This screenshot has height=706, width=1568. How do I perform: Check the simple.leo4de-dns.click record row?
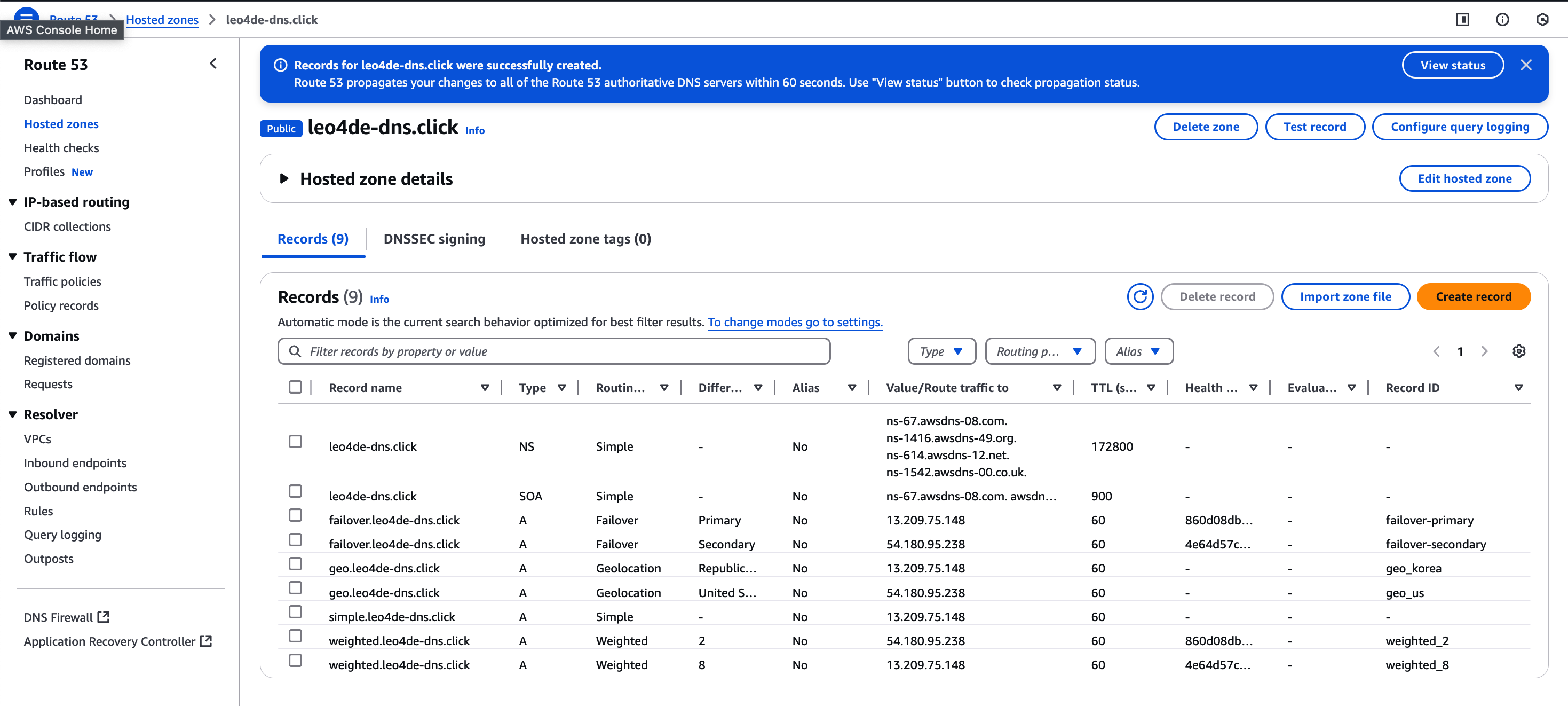(x=296, y=611)
